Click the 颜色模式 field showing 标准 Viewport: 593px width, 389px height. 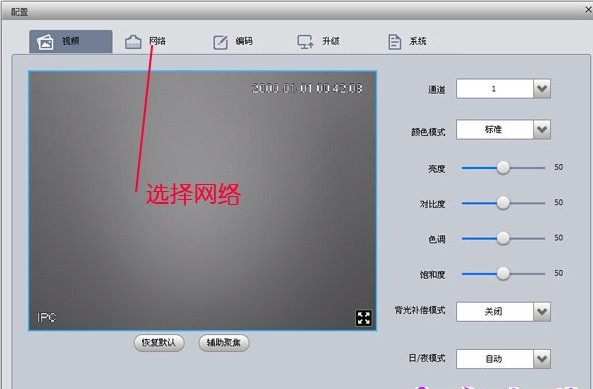(495, 130)
